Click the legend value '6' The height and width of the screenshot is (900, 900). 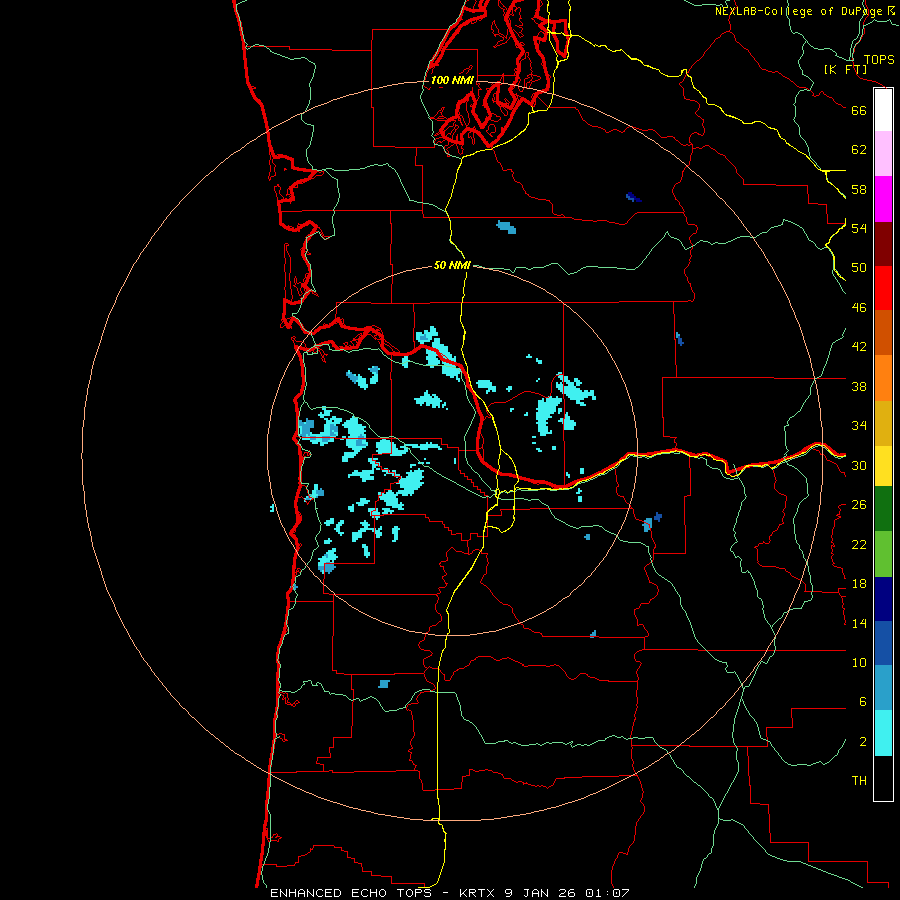863,702
